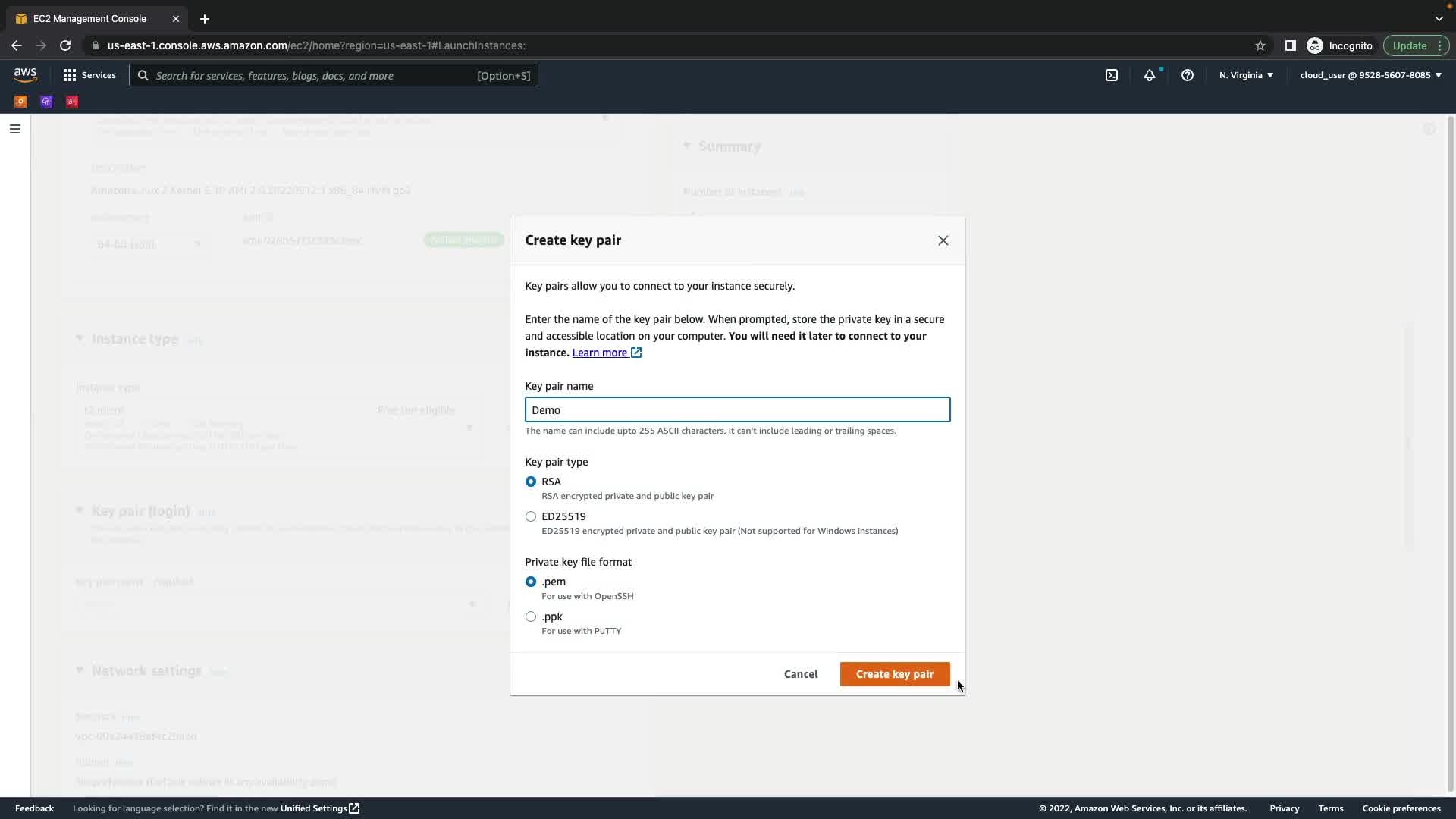This screenshot has width=1456, height=819.
Task: Open the notifications bell
Action: 1150,75
